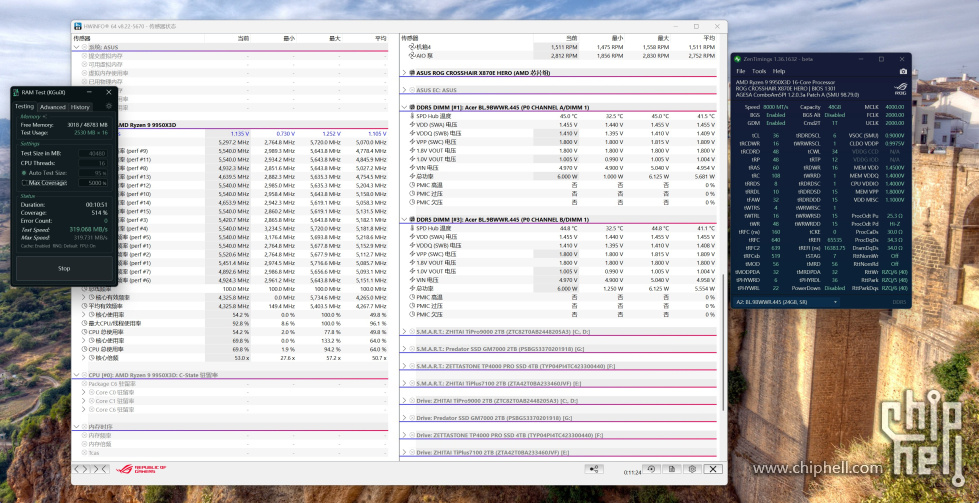The height and width of the screenshot is (503, 979).
Task: Click the right sensor panel vertical scrollbar
Action: click(x=724, y=343)
